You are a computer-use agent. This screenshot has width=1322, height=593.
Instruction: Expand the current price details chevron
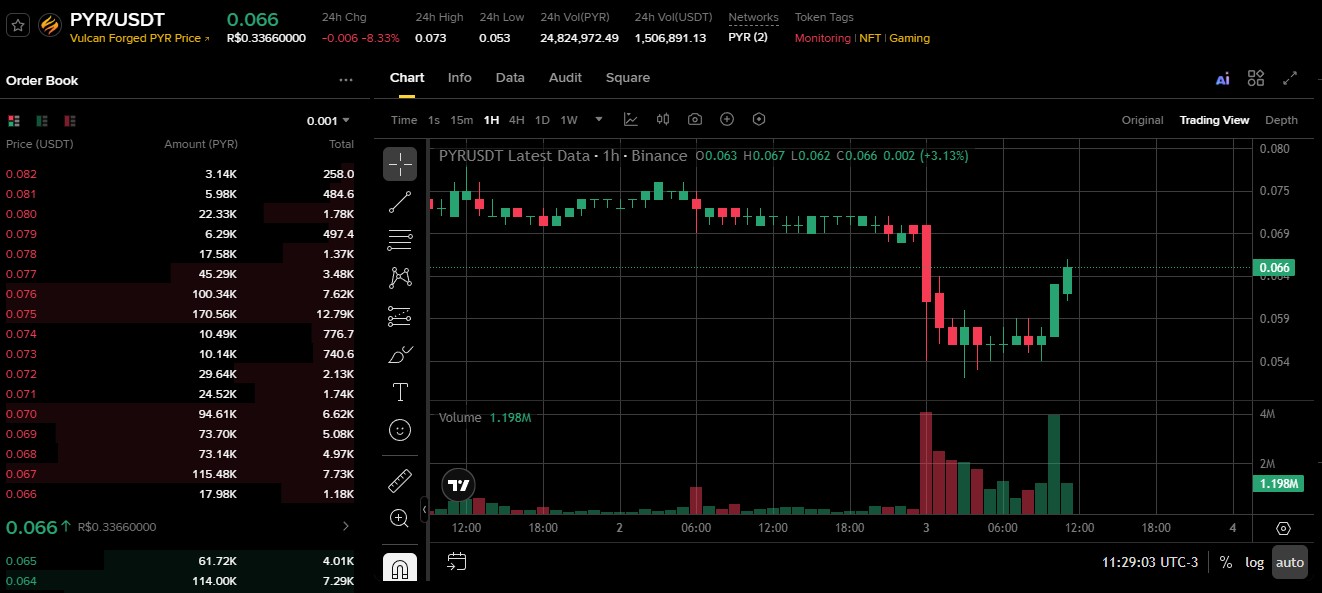346,526
